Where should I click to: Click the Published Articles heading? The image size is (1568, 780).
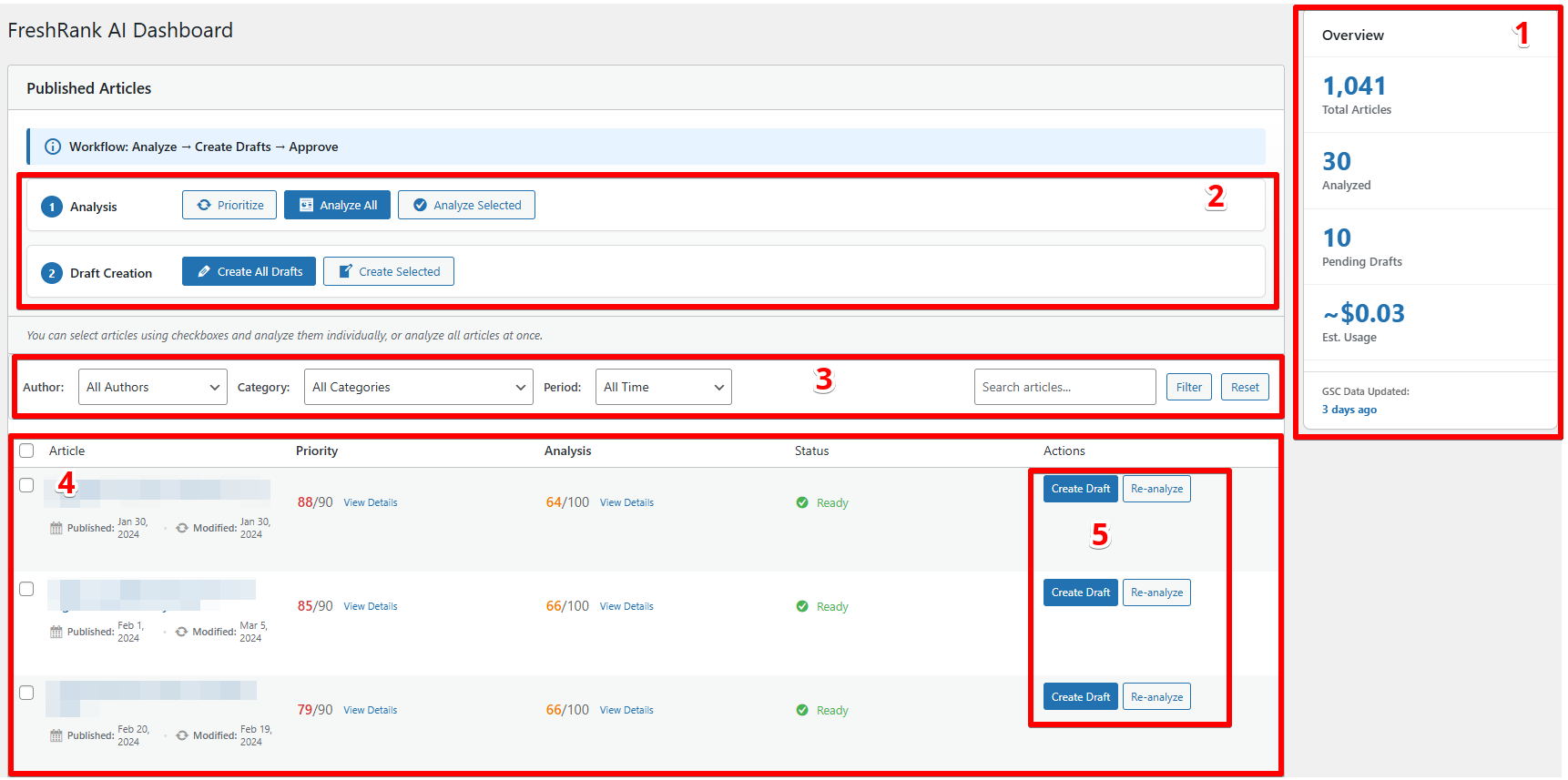pyautogui.click(x=89, y=88)
